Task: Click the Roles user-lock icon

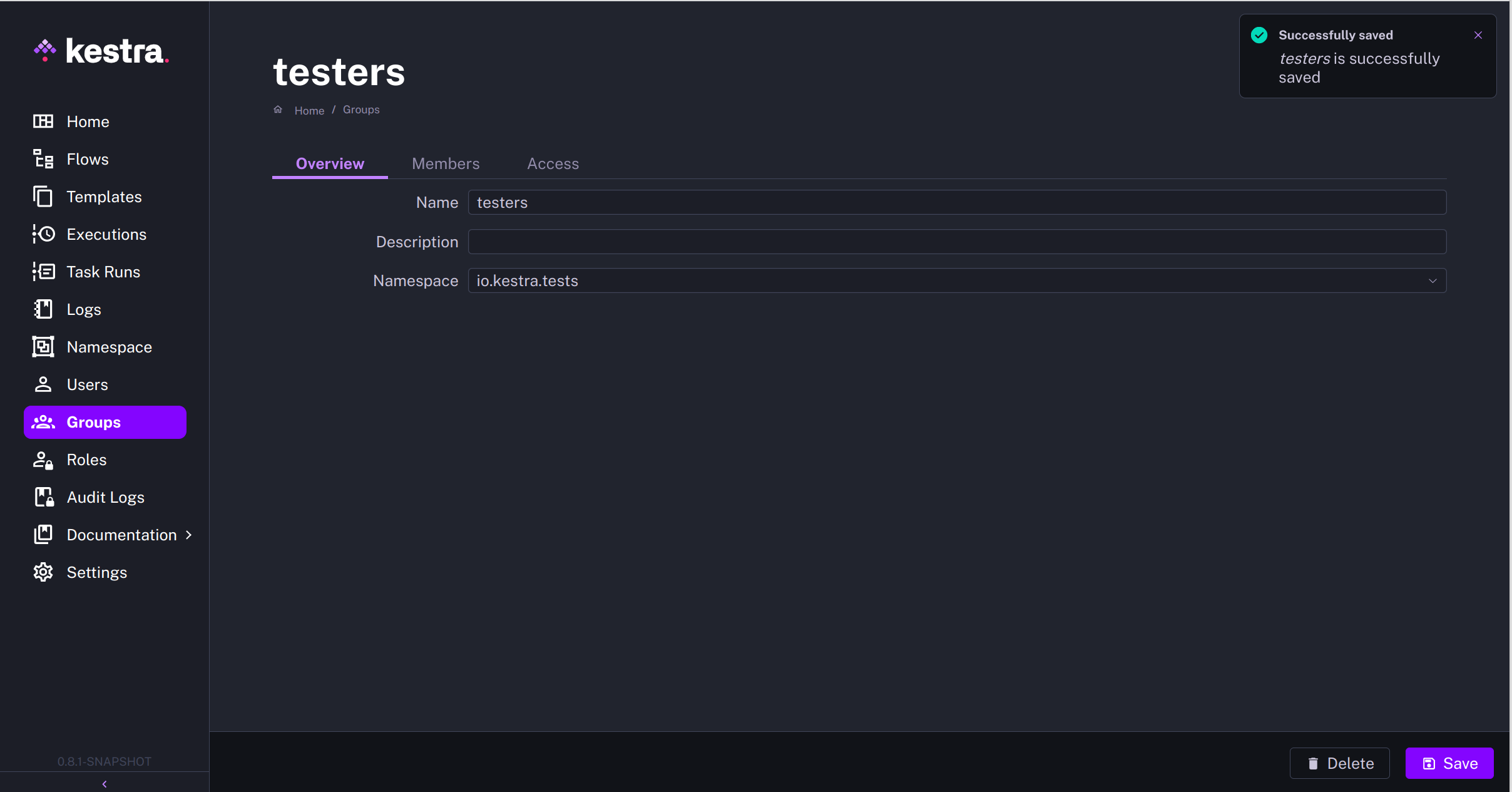Action: coord(43,460)
